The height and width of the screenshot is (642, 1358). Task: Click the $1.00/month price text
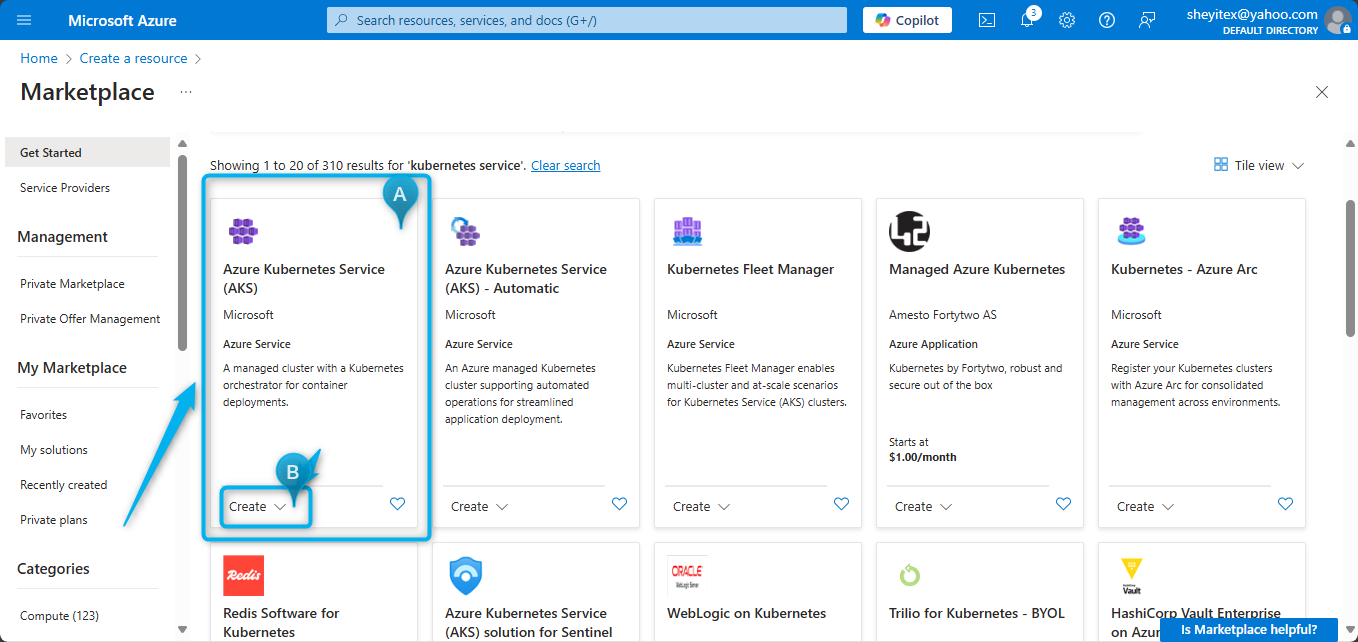coord(923,457)
